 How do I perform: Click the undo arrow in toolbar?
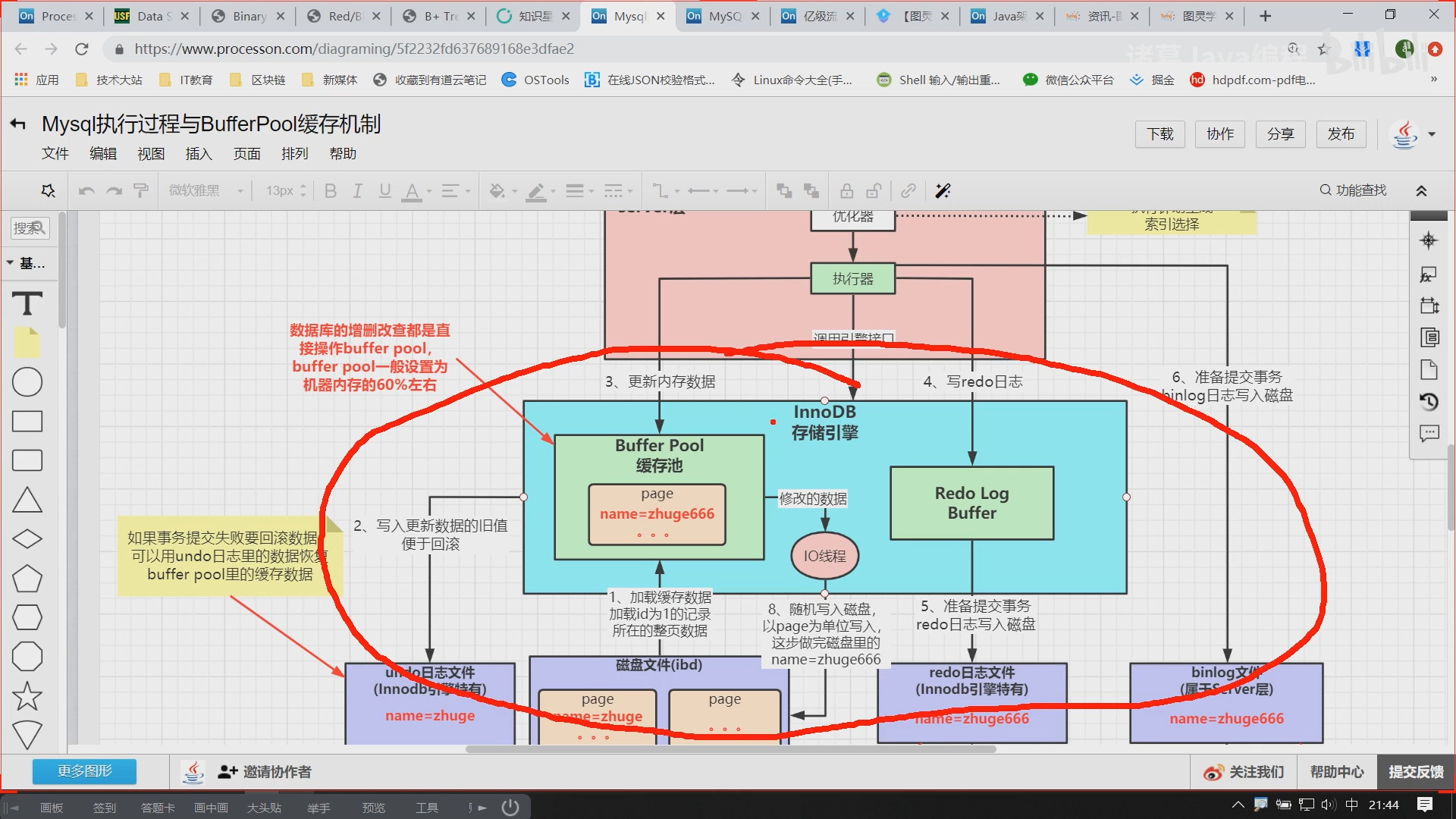[x=86, y=191]
